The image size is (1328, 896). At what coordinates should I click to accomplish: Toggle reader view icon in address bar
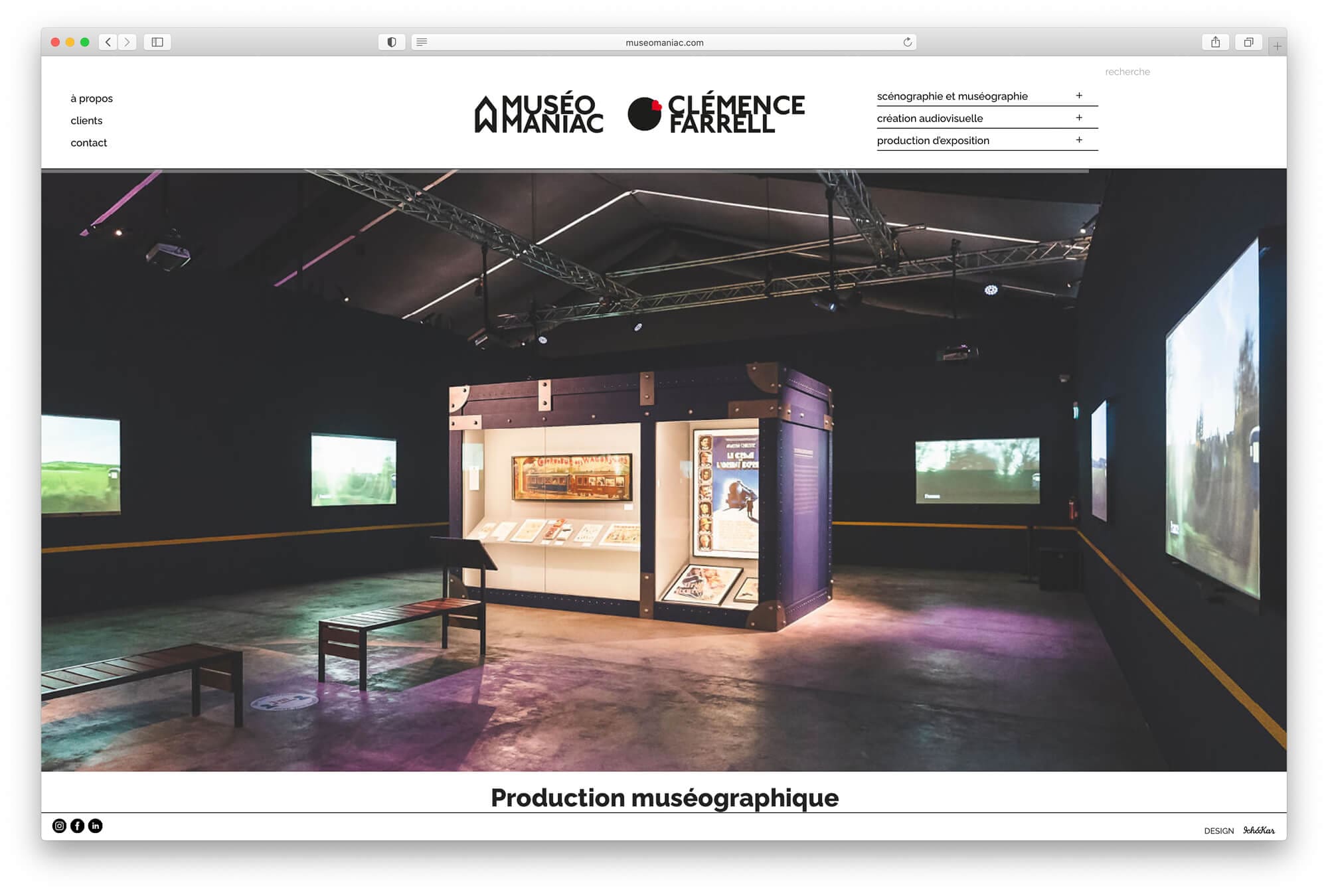click(422, 42)
